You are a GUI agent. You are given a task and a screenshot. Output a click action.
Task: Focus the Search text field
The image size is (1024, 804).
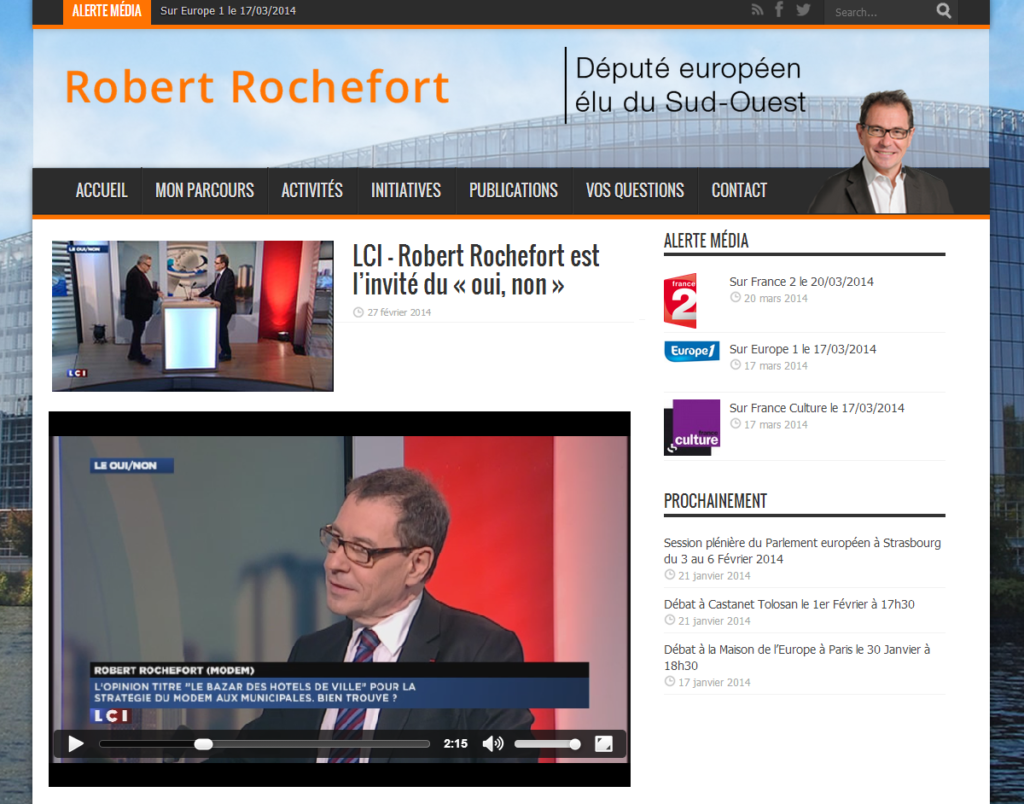879,12
